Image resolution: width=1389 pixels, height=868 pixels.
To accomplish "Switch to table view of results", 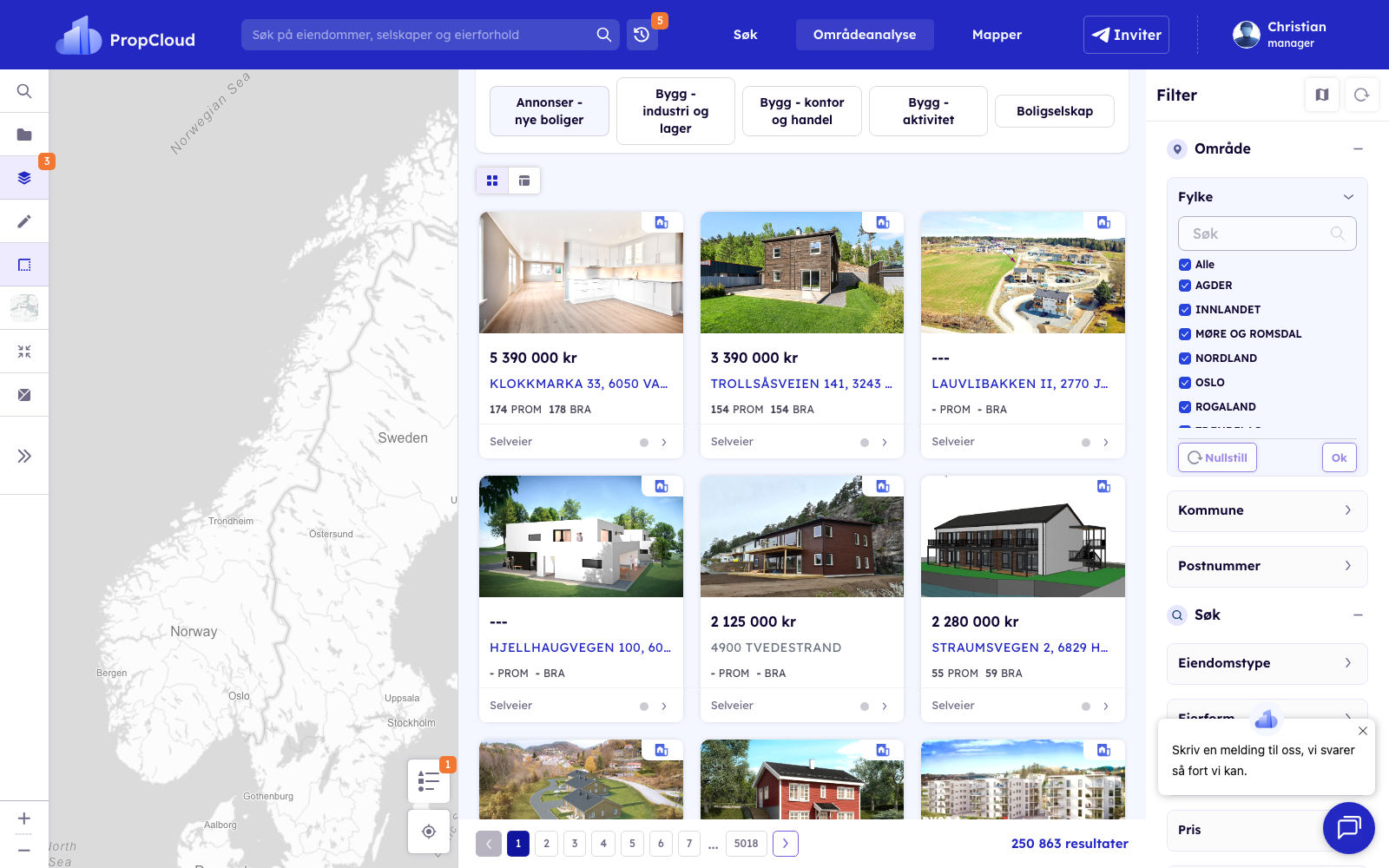I will [524, 181].
